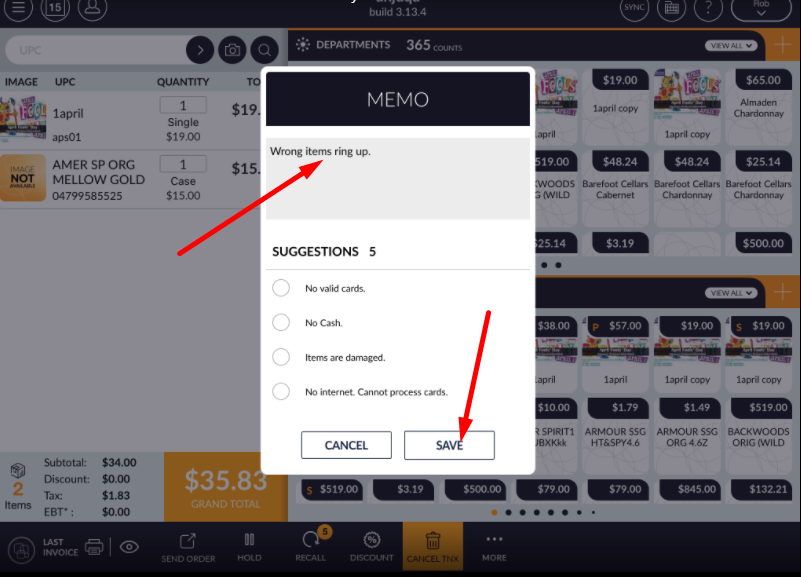Click the CANCEL button in Memo
The height and width of the screenshot is (577, 801).
click(346, 445)
